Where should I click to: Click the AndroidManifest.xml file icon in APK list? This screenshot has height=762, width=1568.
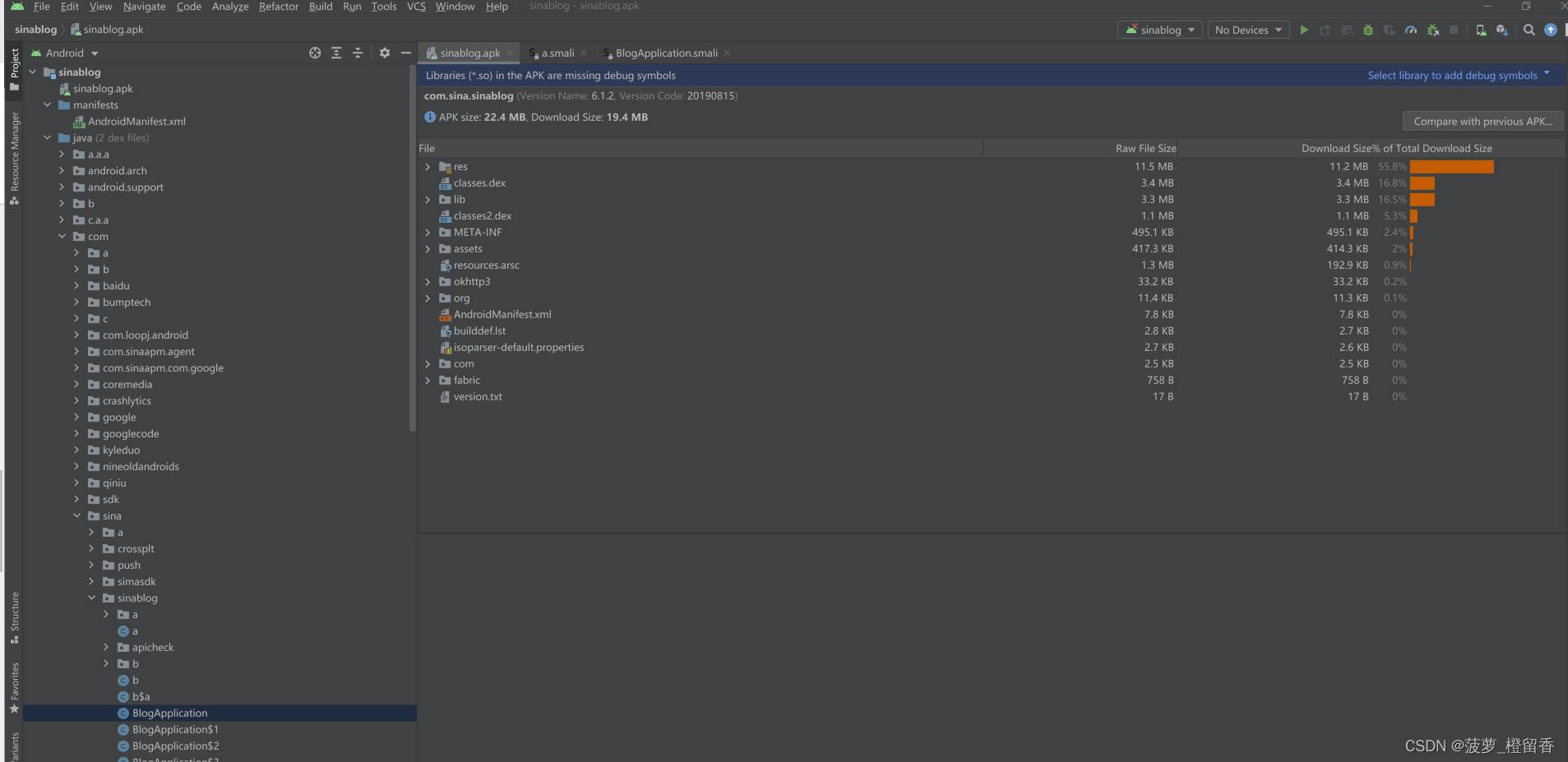pos(445,315)
